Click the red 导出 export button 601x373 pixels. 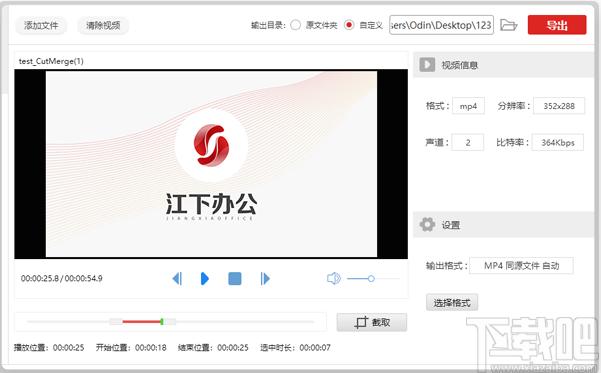click(557, 25)
